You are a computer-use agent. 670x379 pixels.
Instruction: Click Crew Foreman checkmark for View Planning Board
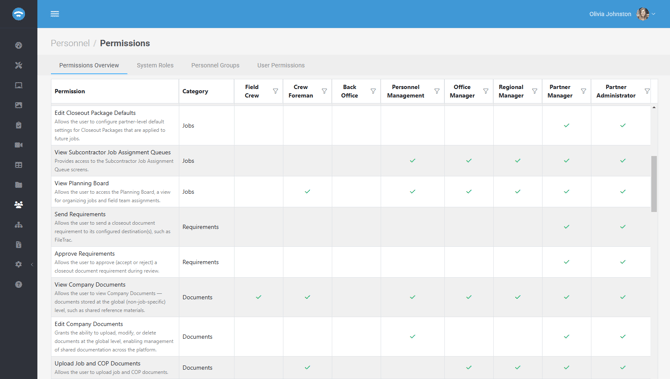click(307, 191)
